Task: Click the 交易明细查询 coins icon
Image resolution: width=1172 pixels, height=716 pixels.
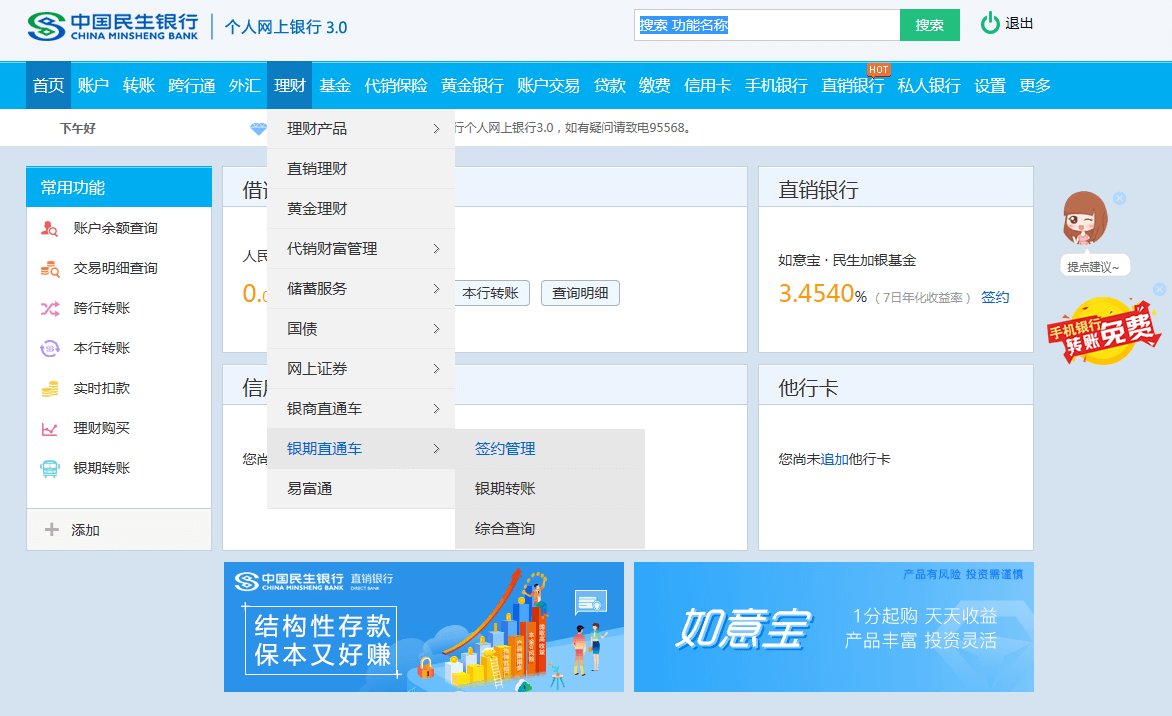Action: coord(49,268)
